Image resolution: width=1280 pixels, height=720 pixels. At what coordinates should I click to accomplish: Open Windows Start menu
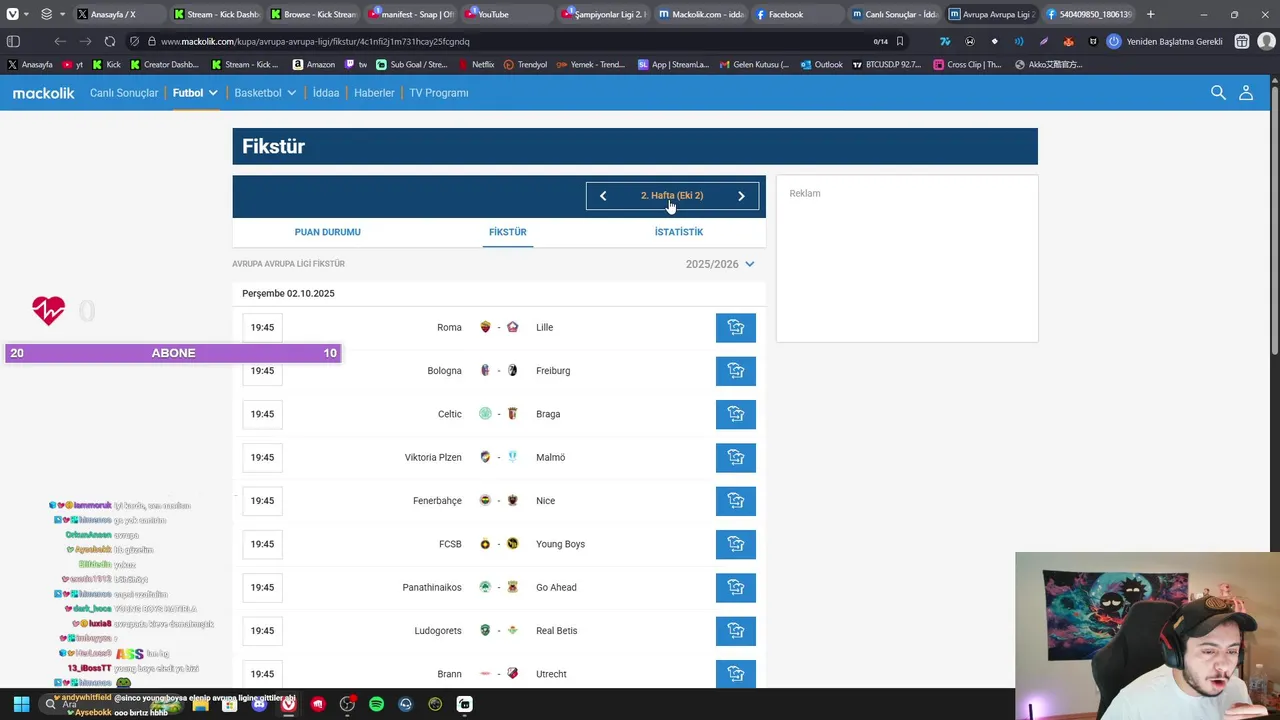pos(21,704)
